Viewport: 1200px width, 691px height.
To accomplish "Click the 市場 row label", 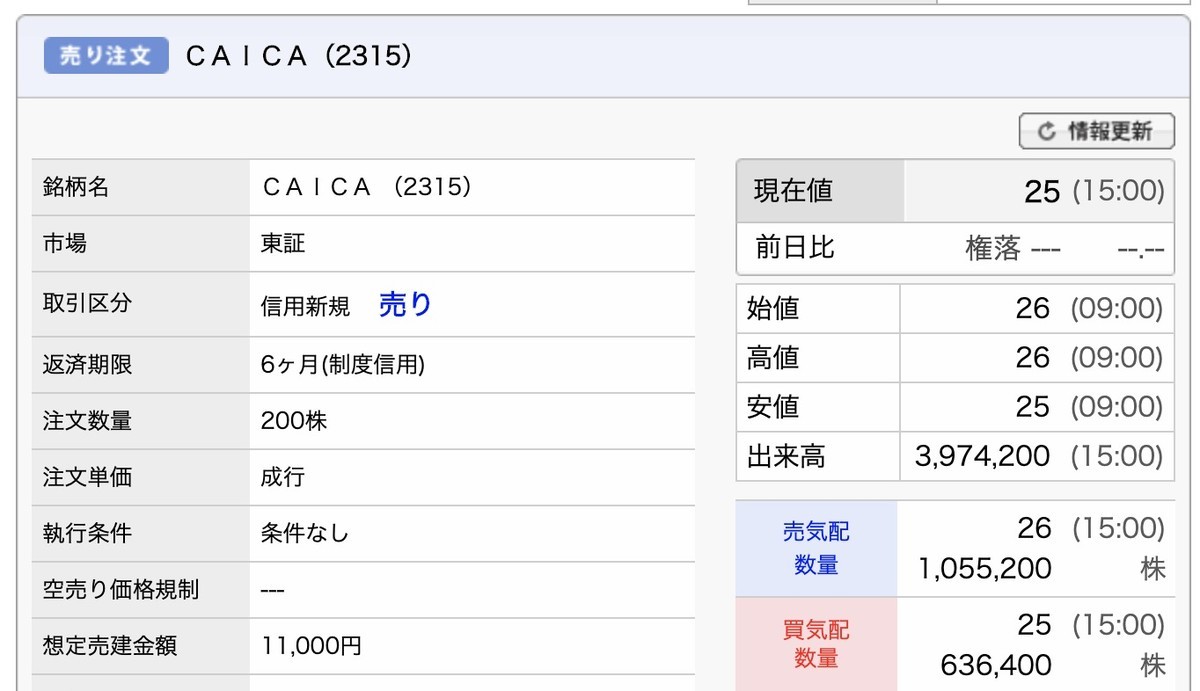I will [x=64, y=243].
